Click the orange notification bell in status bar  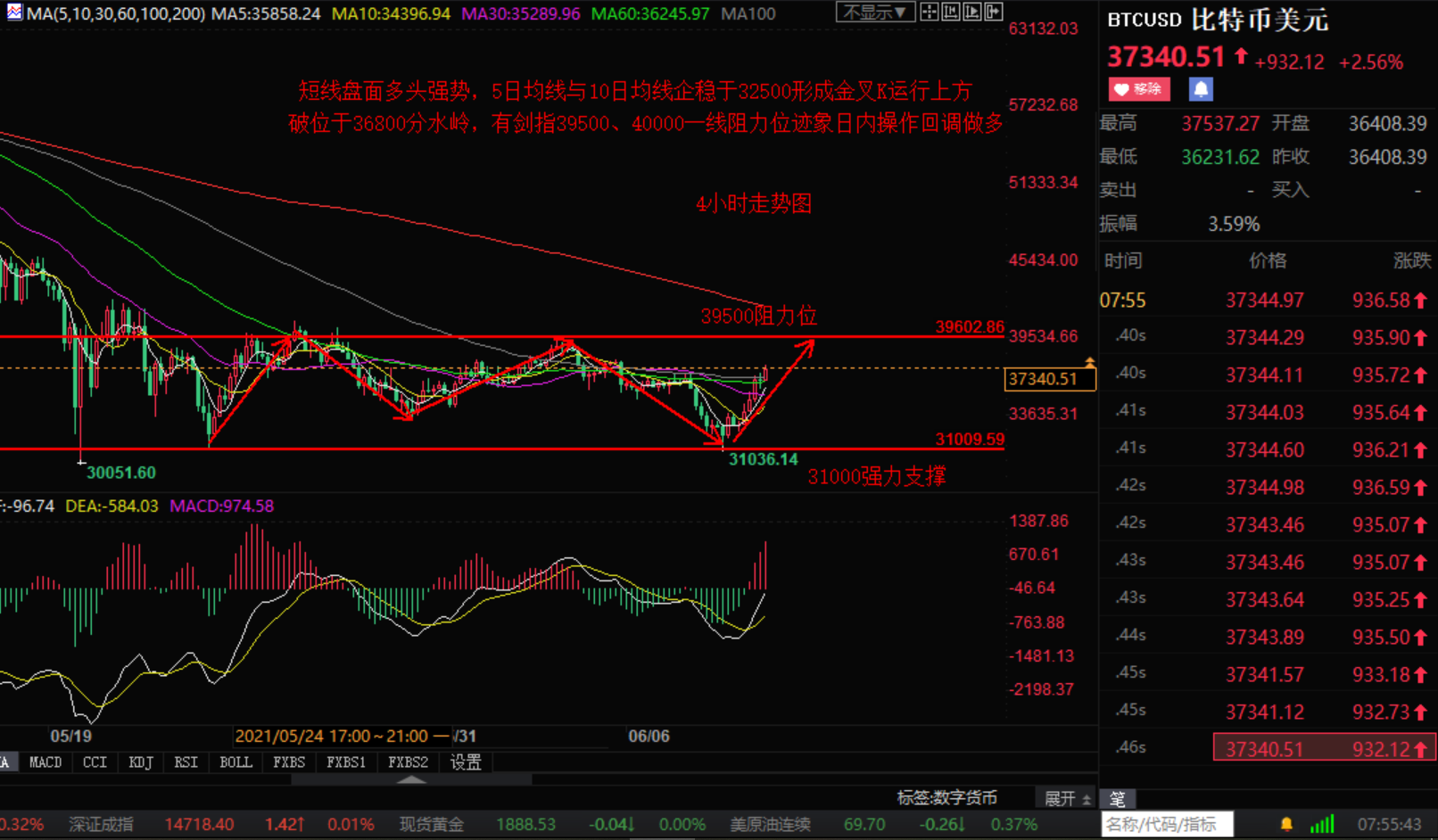(1286, 825)
